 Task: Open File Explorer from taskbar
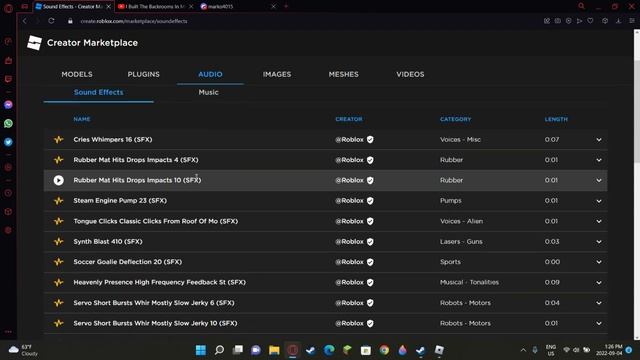click(x=274, y=350)
